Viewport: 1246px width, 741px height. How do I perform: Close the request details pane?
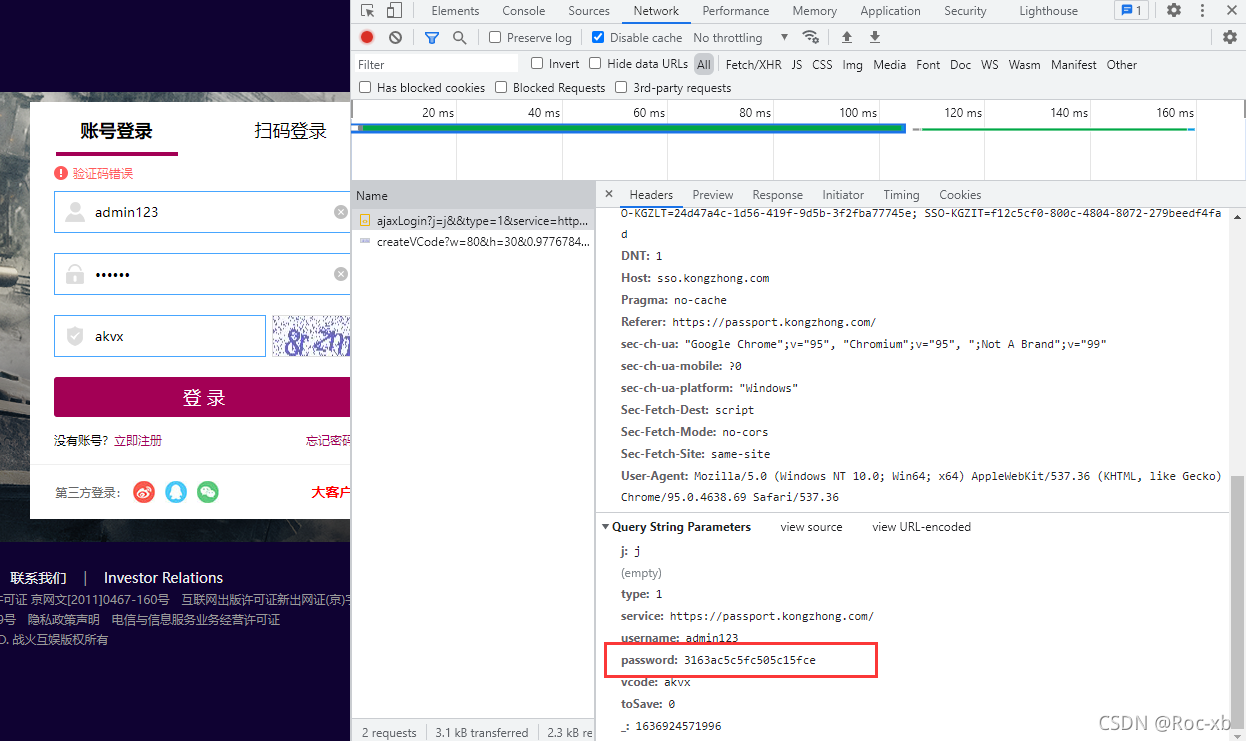pos(609,194)
